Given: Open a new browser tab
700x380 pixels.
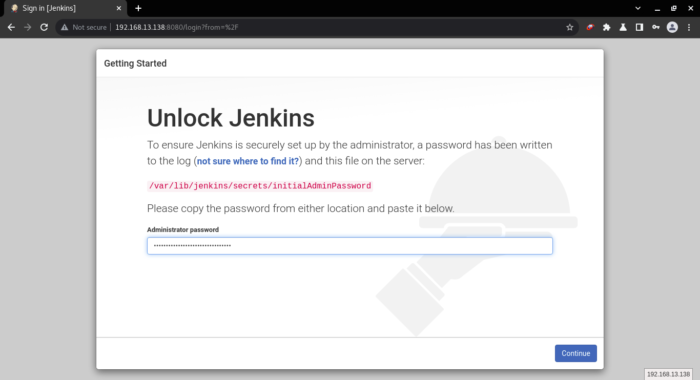Looking at the screenshot, I should click(x=138, y=8).
